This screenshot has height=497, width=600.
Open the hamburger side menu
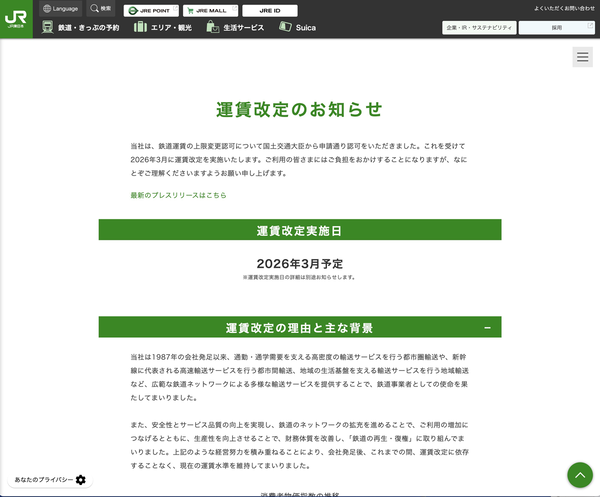point(582,57)
